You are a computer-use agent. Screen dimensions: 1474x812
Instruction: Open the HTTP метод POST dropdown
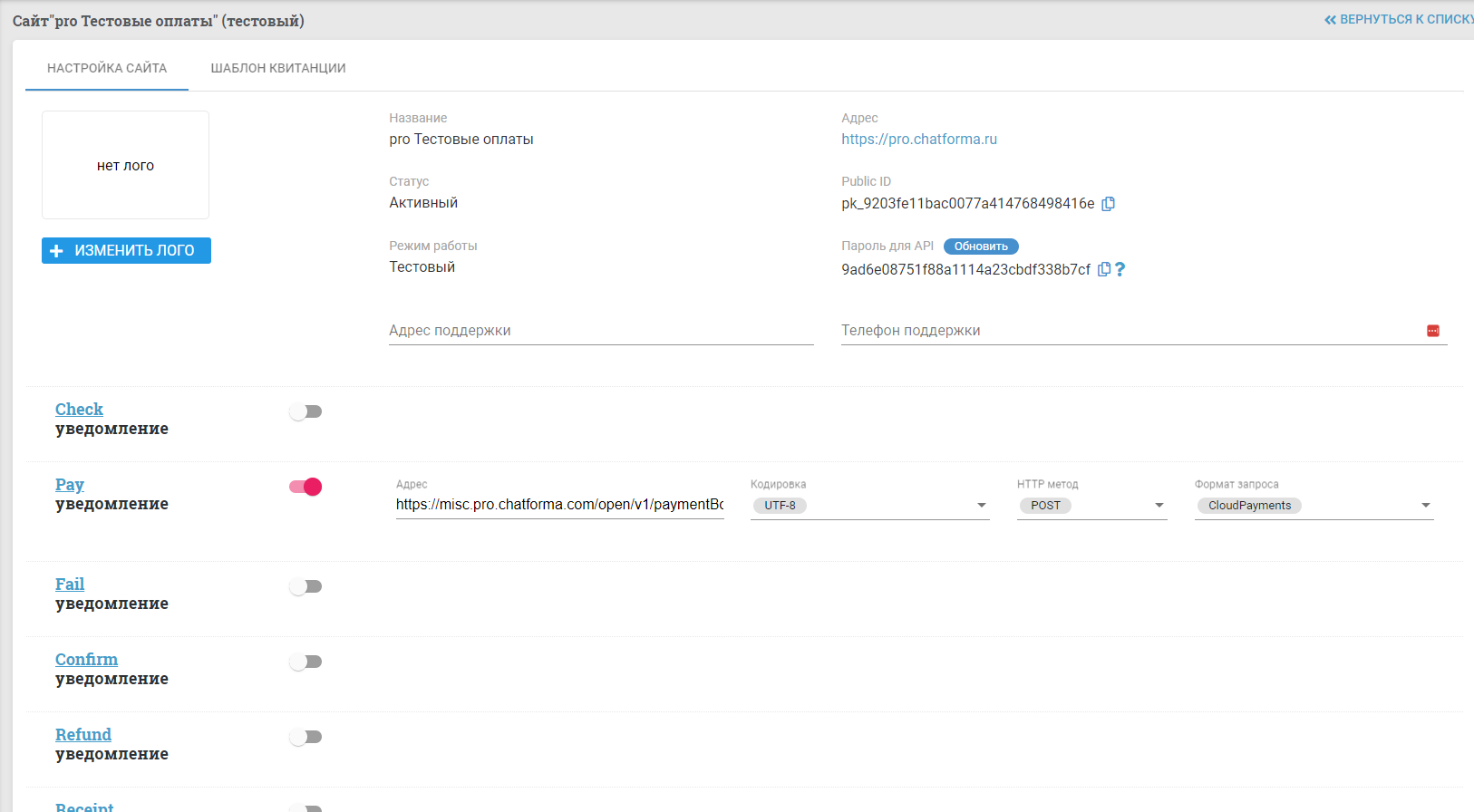[1091, 506]
